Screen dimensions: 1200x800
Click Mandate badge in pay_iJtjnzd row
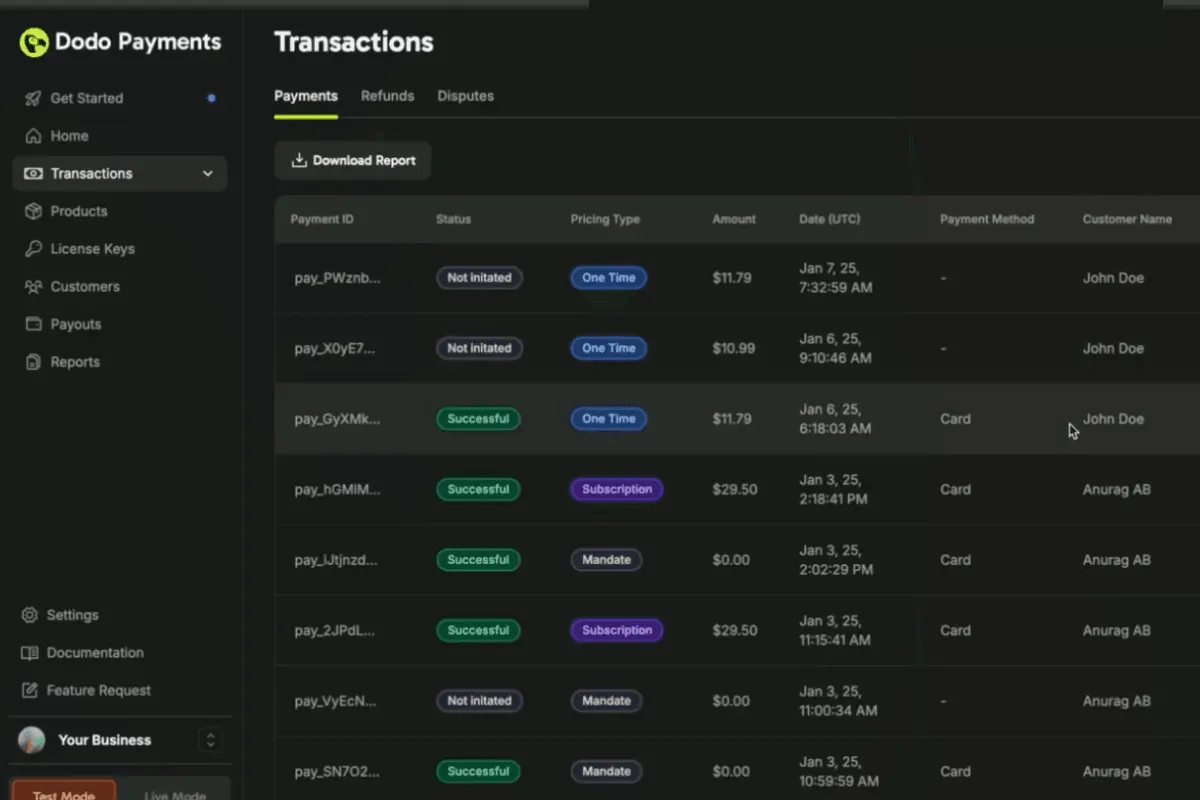(x=606, y=560)
